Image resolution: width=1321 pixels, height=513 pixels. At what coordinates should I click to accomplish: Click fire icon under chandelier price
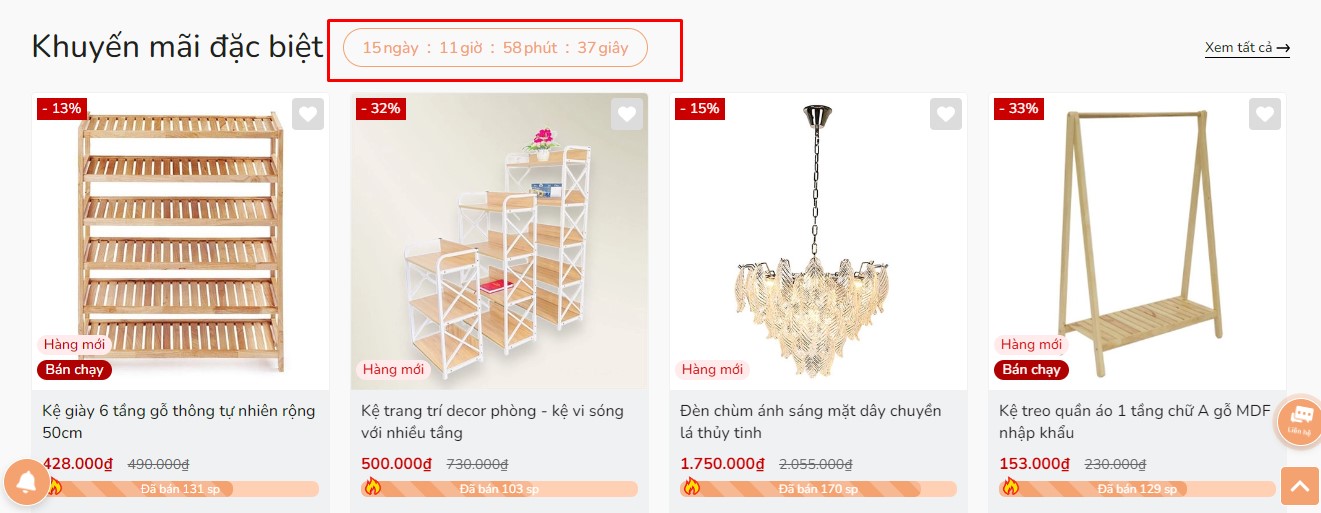[x=691, y=487]
